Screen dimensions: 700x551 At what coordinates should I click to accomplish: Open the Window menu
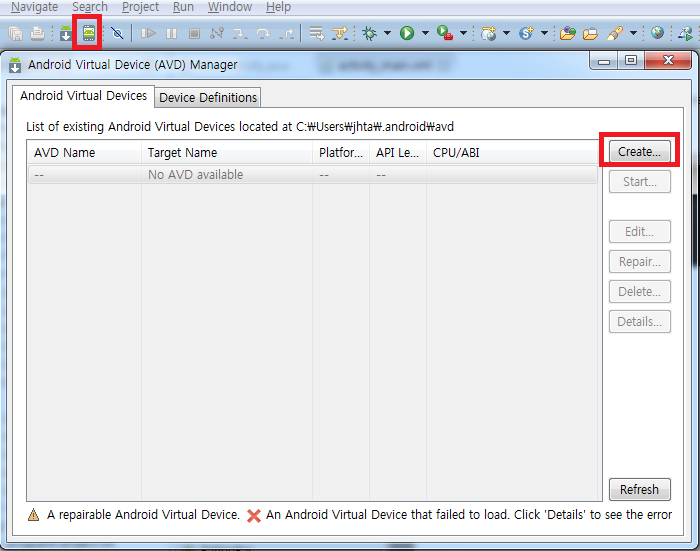click(230, 7)
